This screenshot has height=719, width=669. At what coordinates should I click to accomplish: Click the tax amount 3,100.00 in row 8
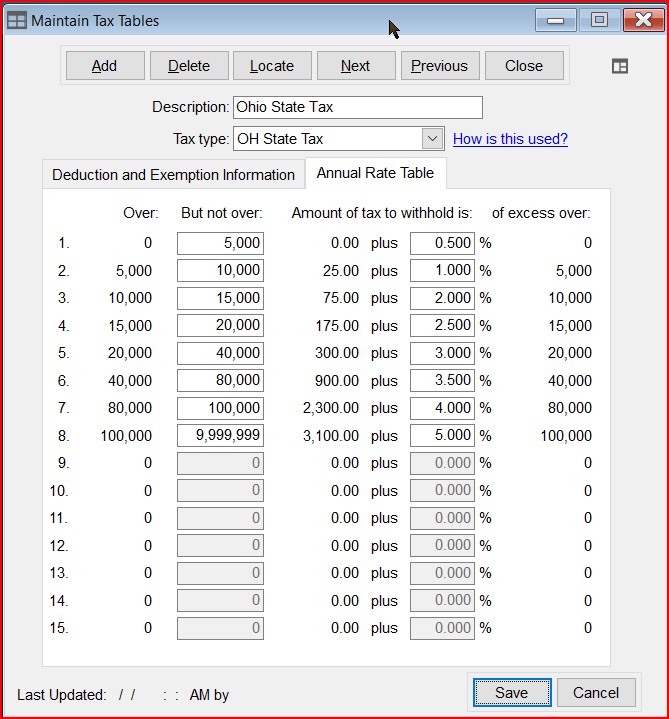tap(331, 436)
